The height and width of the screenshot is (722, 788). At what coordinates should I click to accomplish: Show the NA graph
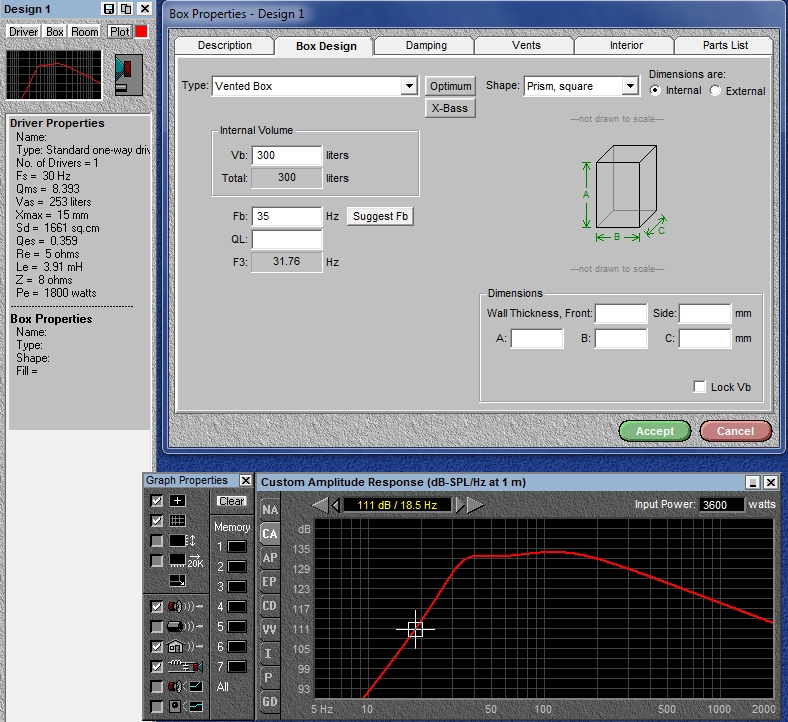point(270,509)
